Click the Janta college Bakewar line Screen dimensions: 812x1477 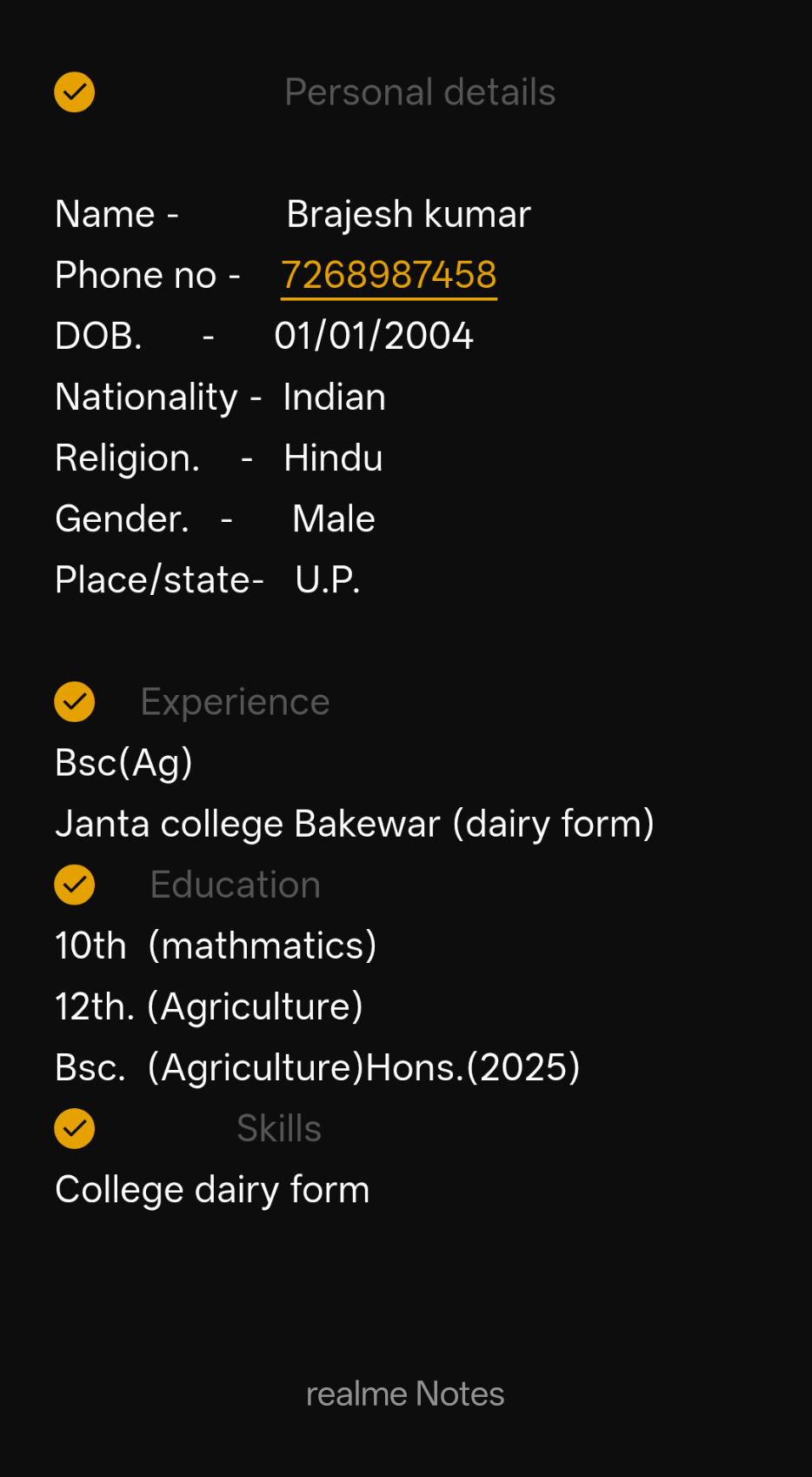tap(354, 824)
